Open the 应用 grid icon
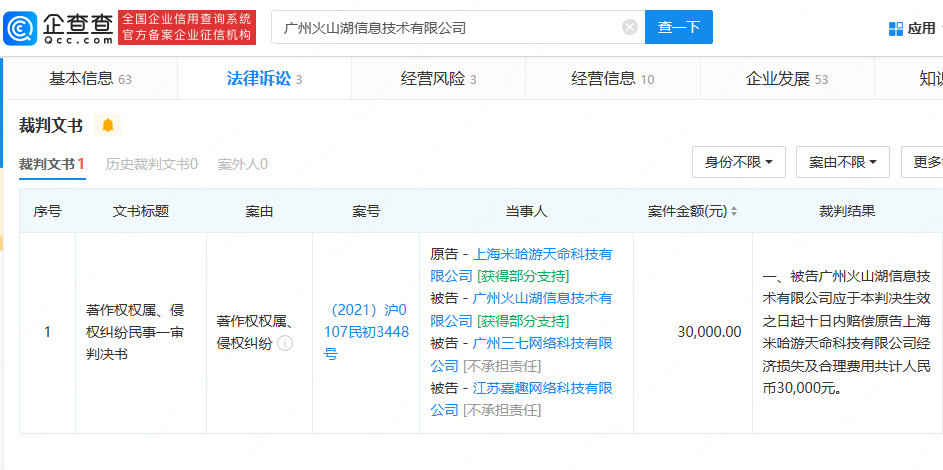The height and width of the screenshot is (470, 943). pyautogui.click(x=895, y=28)
